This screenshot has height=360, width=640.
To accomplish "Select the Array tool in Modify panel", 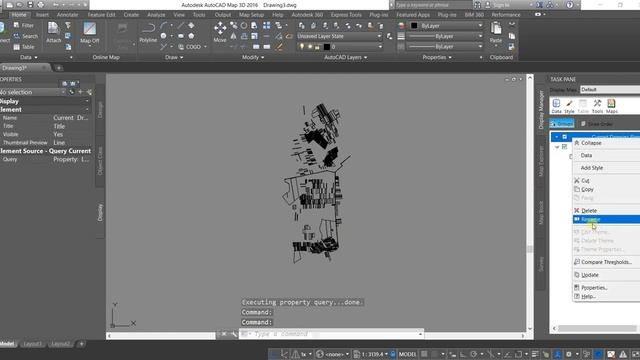I will (x=267, y=25).
